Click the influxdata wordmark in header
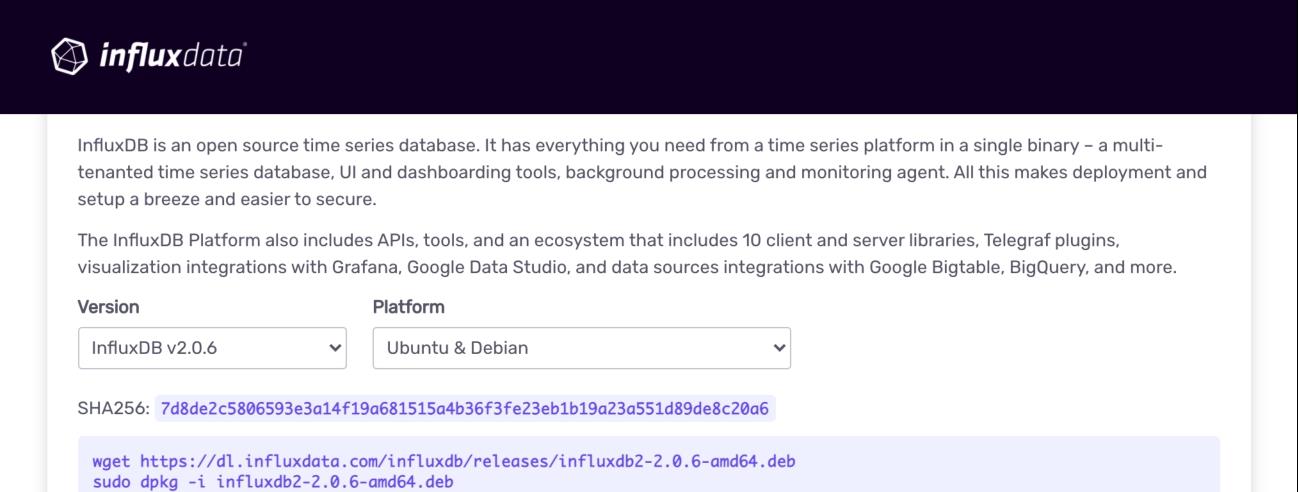 pyautogui.click(x=172, y=57)
